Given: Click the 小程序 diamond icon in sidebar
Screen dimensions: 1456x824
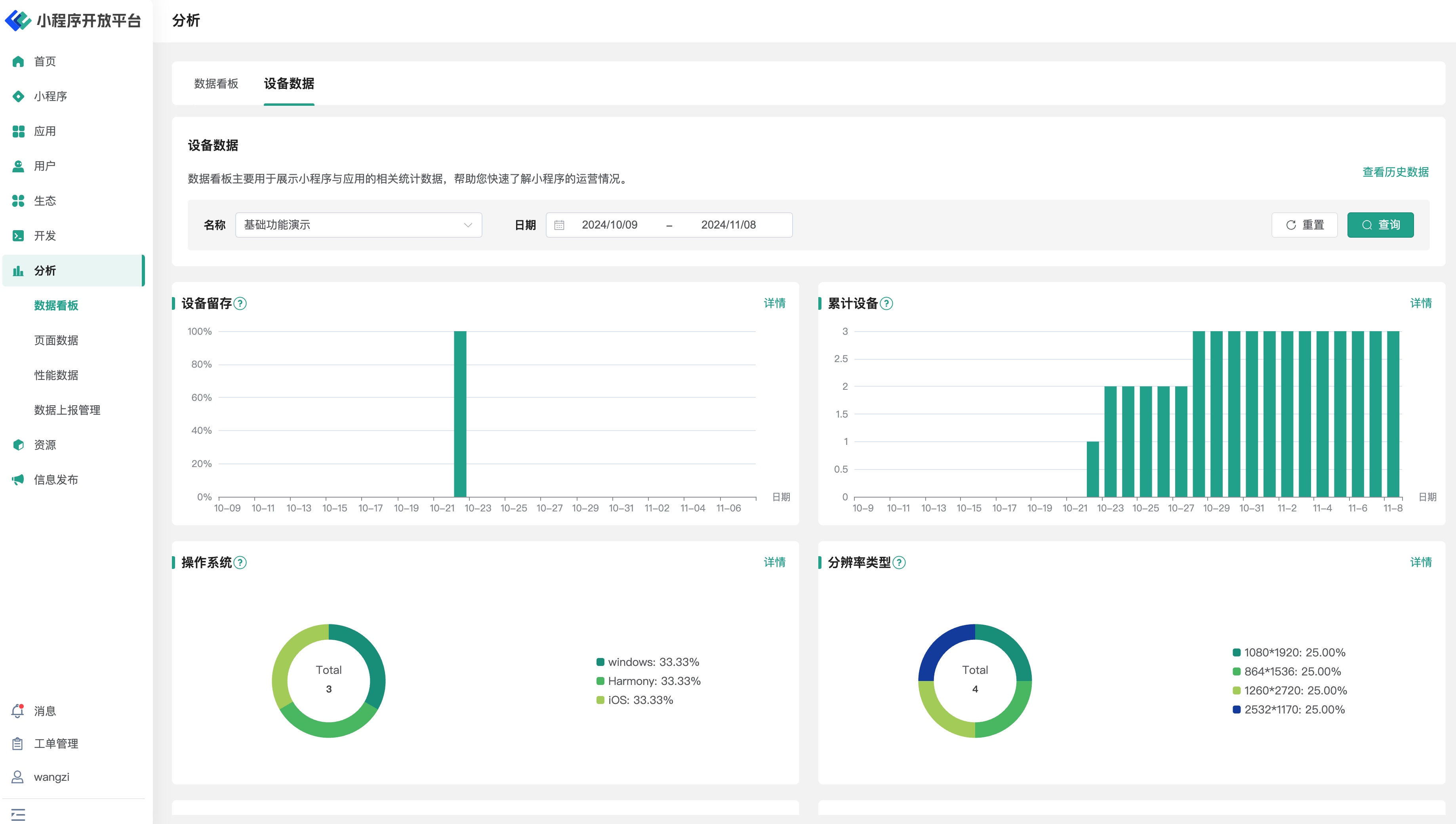Looking at the screenshot, I should (x=18, y=96).
